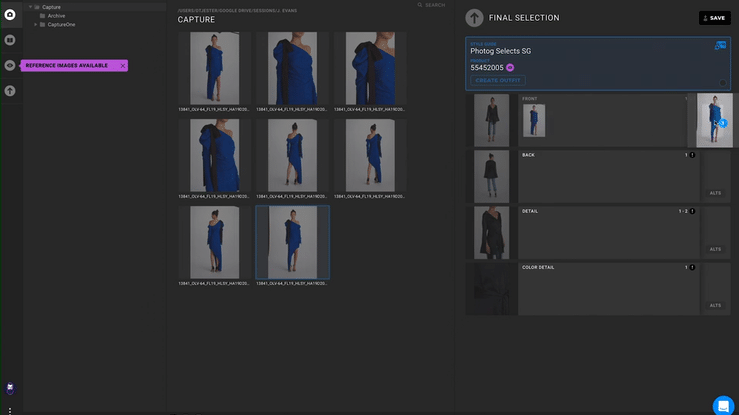This screenshot has width=739, height=415.
Task: Open the Capture camera view in sidebar
Action: (x=10, y=14)
